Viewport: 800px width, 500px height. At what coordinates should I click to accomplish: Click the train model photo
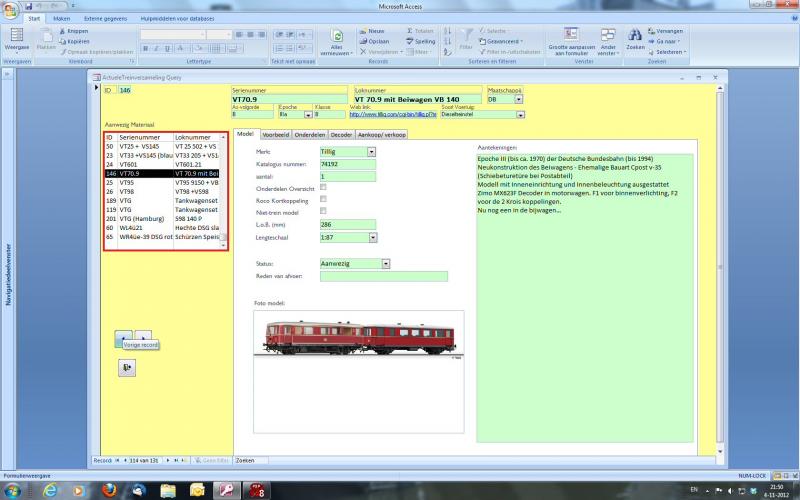pyautogui.click(x=359, y=371)
